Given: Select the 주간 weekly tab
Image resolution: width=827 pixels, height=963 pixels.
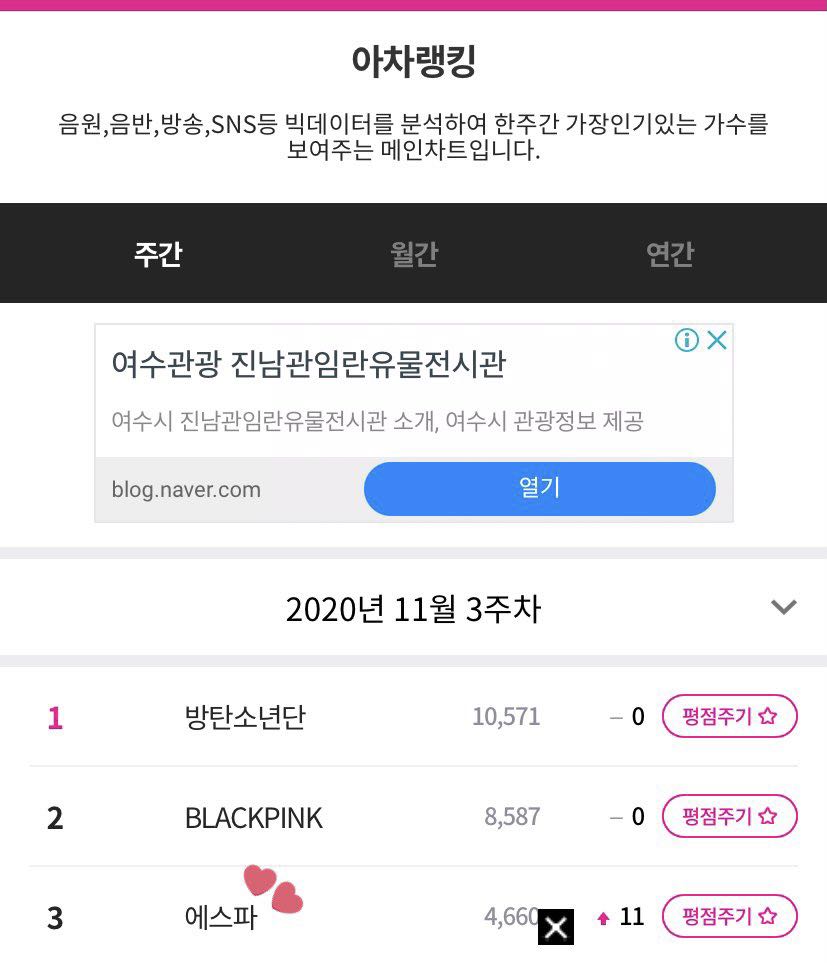Looking at the screenshot, I should [158, 254].
